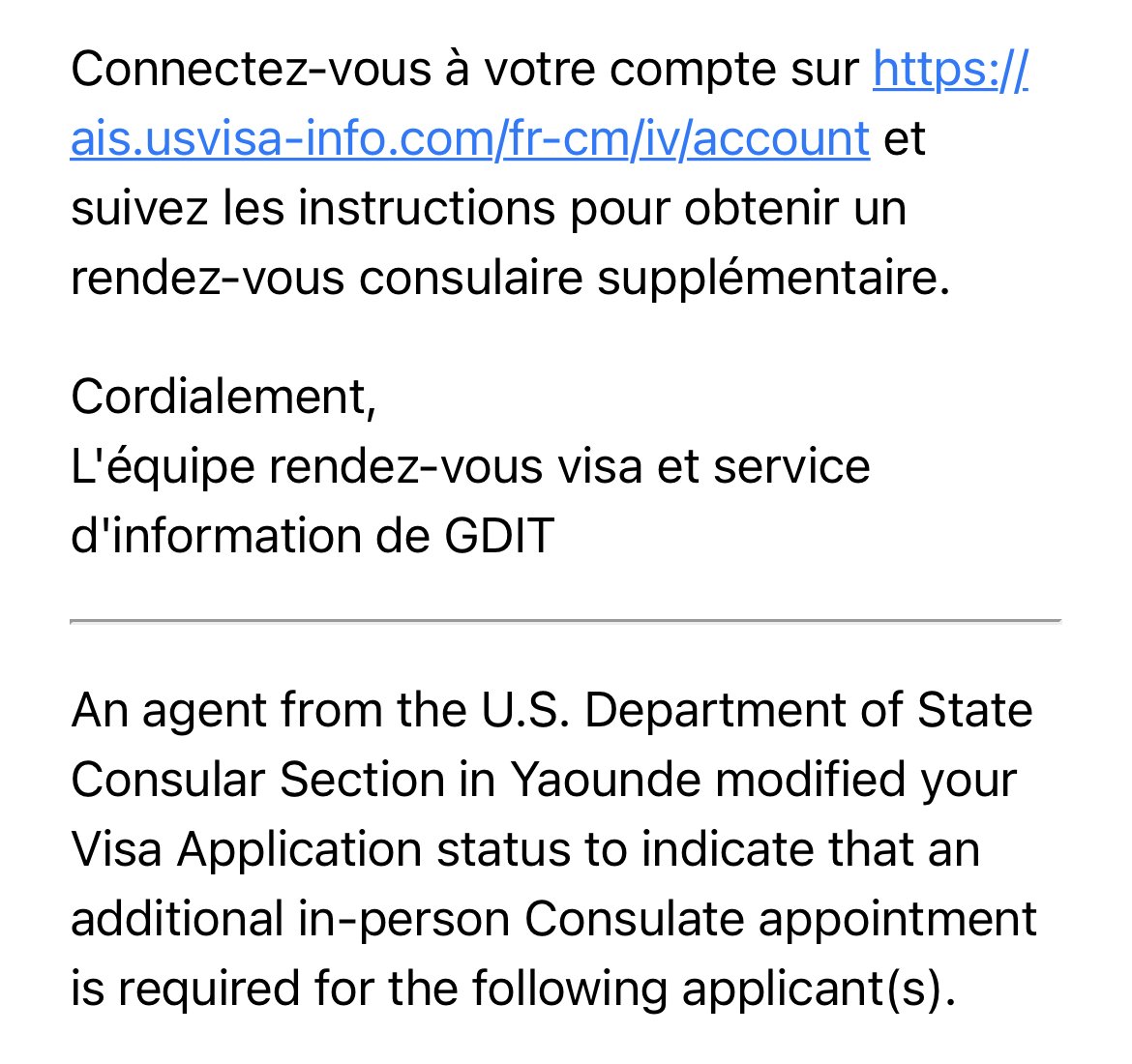Click the "Connectez-vous à votre compte sur" text
1132x1064 pixels.
tap(464, 69)
